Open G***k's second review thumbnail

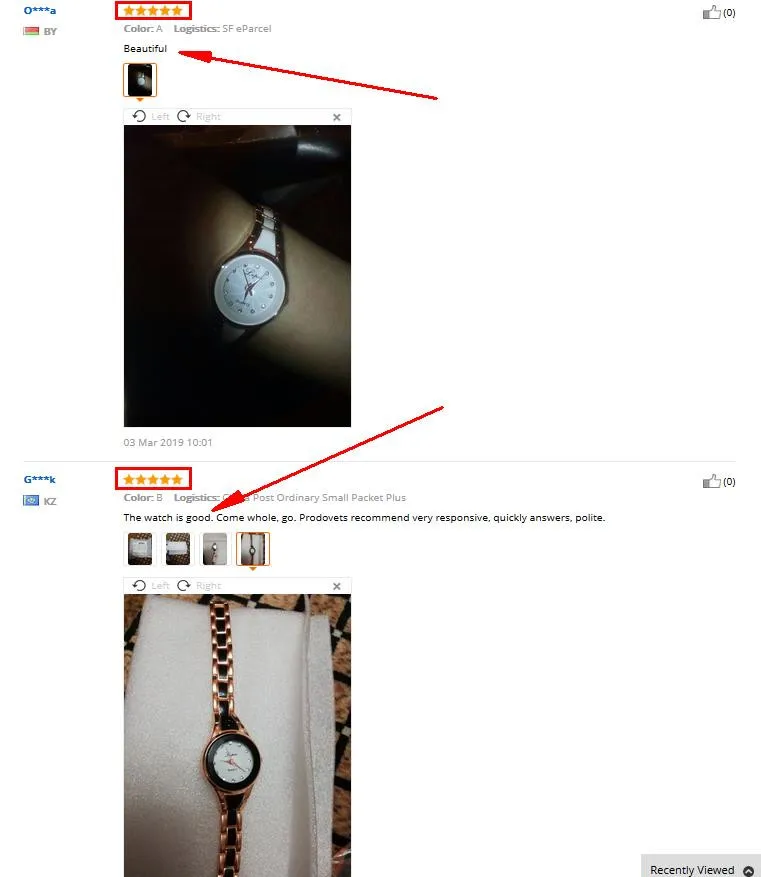point(178,549)
